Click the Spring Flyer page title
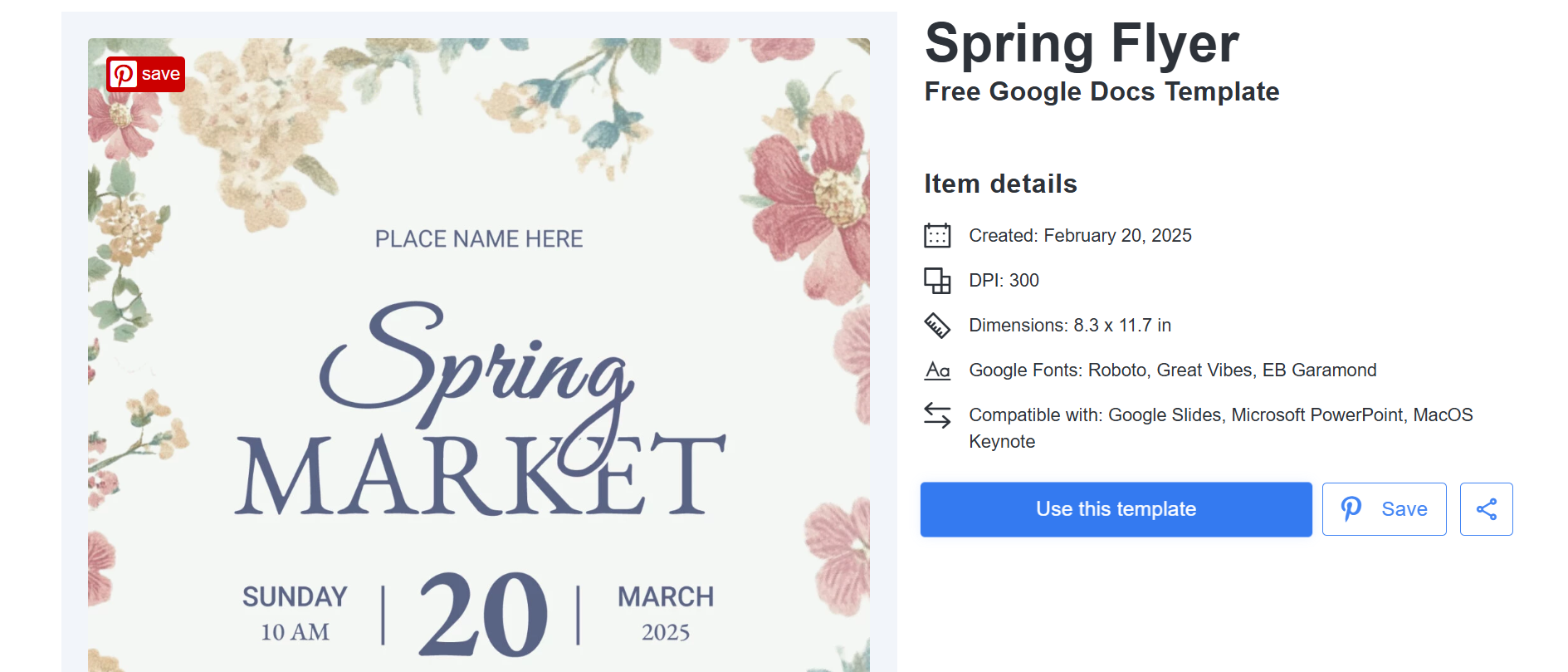Screen dimensions: 1568x672 pos(1082,43)
